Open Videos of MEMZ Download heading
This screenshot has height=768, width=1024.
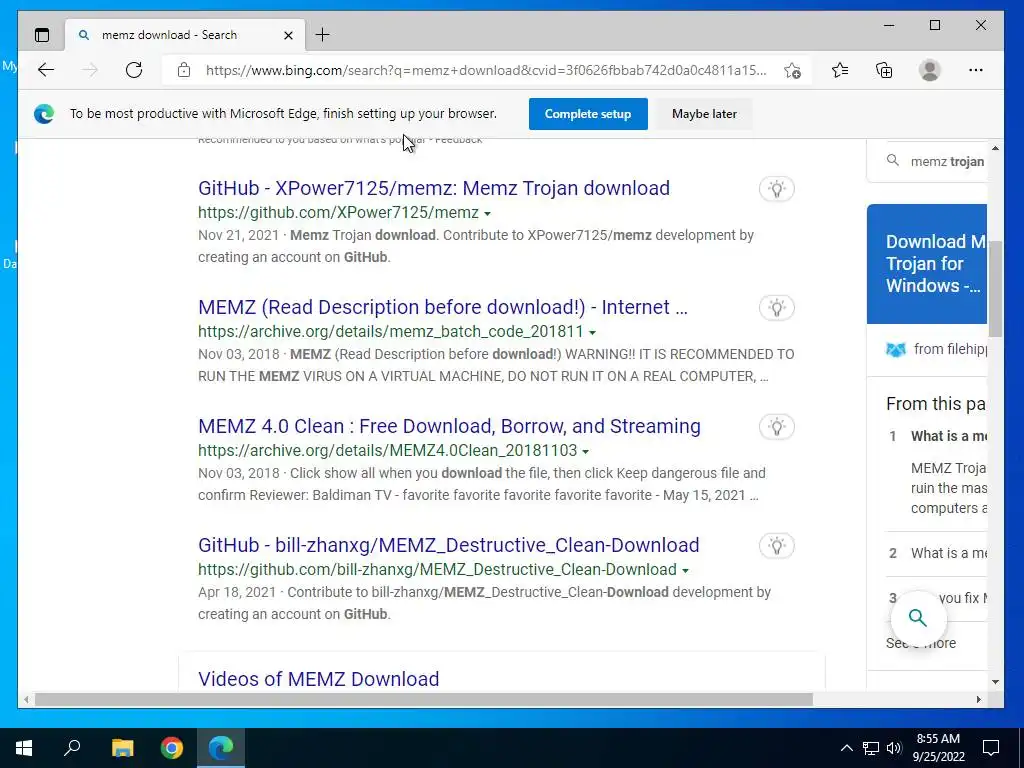coord(319,679)
